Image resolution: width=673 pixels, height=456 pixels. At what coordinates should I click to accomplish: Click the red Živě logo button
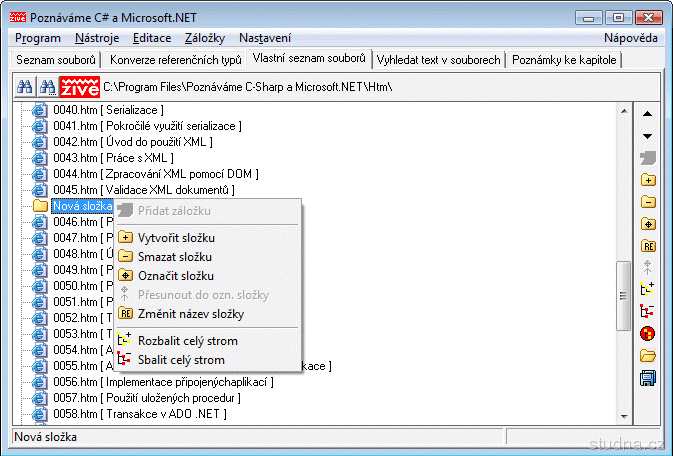tap(79, 87)
